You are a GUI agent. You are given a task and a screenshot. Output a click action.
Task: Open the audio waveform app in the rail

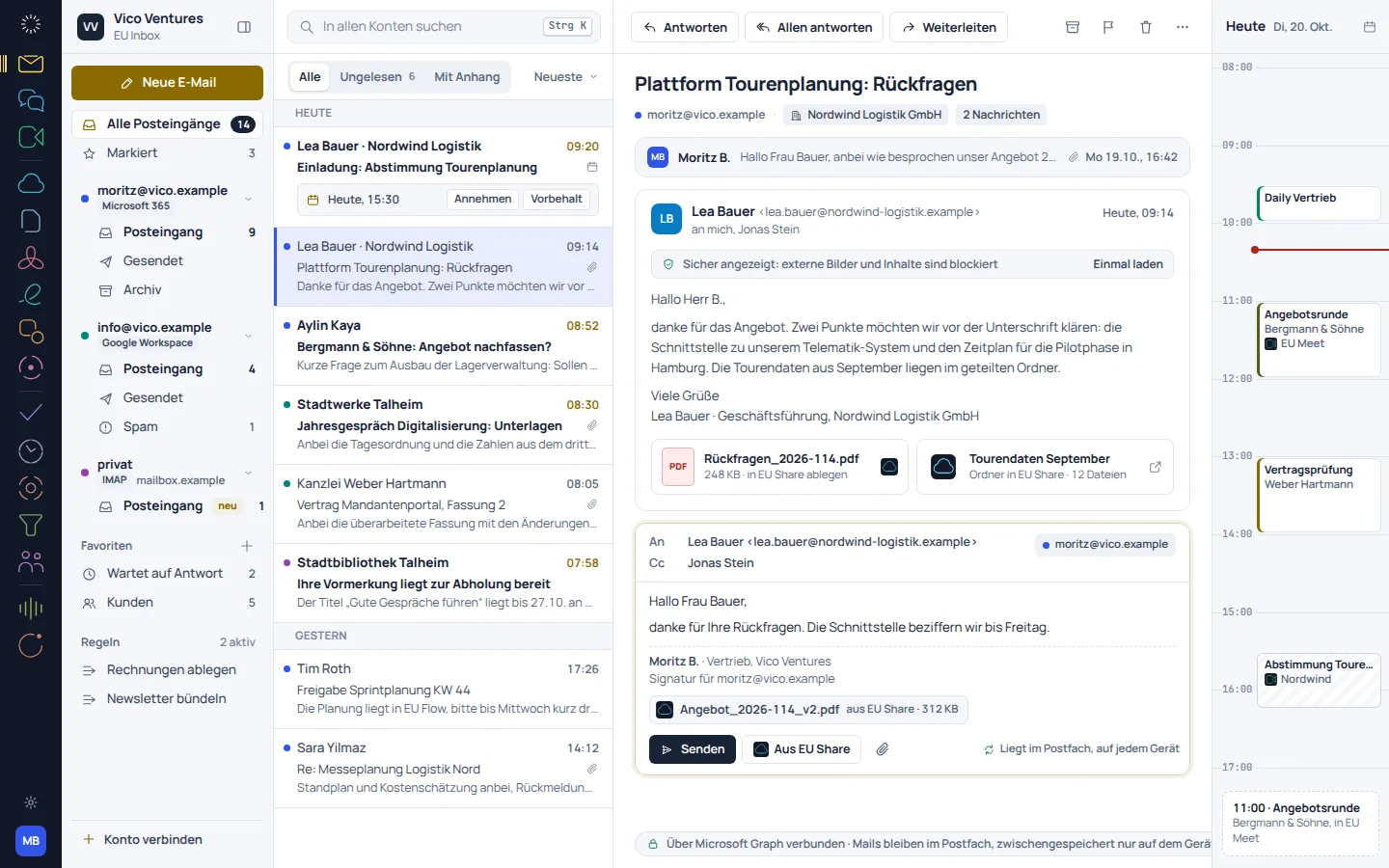pos(31,608)
